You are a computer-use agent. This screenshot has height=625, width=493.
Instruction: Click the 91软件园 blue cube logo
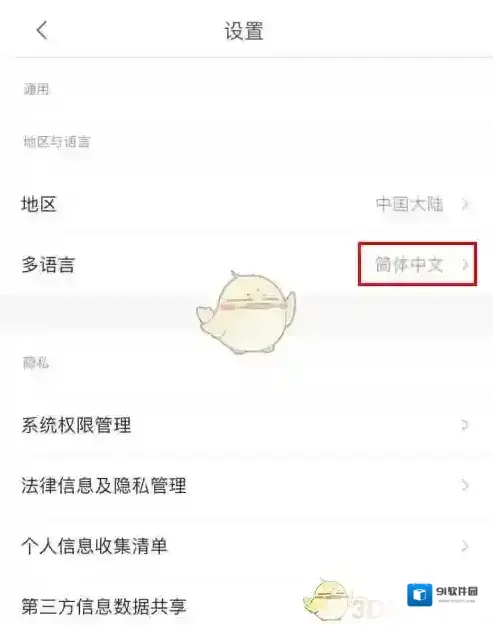419,594
